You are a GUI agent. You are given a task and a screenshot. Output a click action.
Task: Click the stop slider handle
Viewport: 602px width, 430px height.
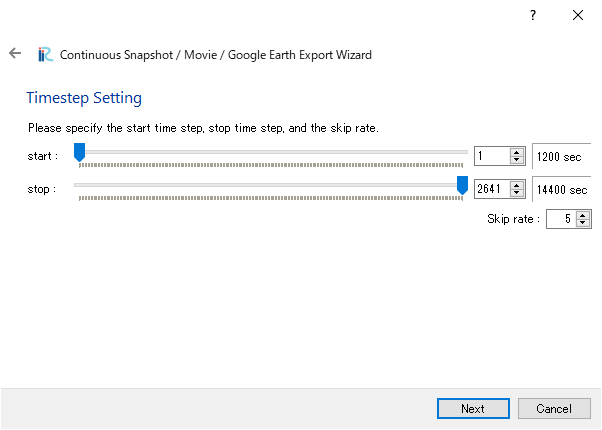[462, 185]
